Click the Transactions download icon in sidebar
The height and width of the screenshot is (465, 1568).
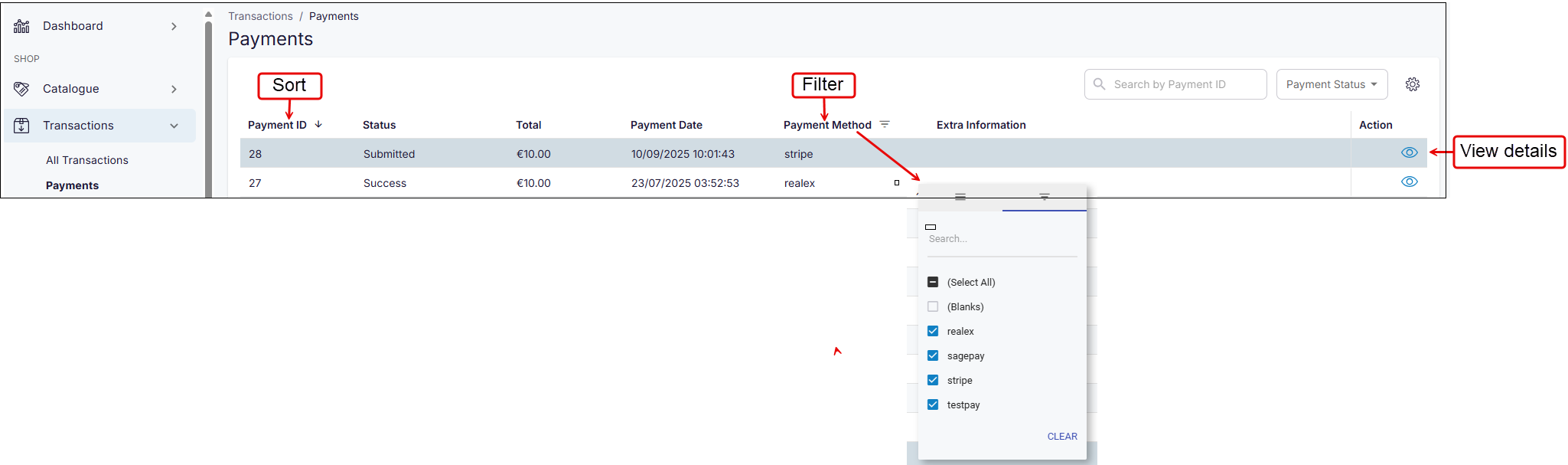(x=21, y=126)
